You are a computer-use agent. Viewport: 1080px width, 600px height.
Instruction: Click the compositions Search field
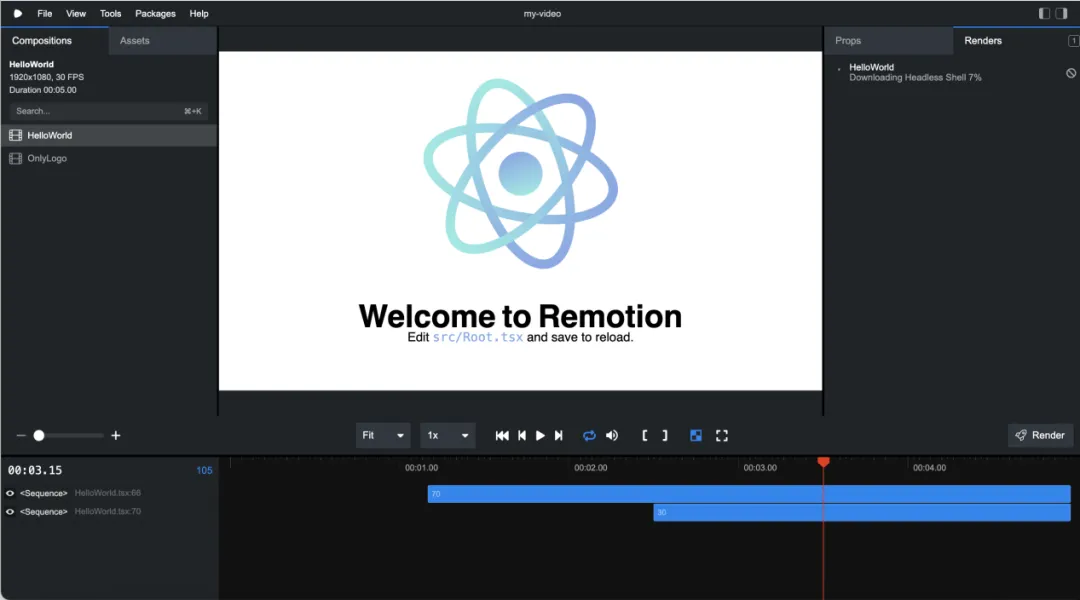108,111
